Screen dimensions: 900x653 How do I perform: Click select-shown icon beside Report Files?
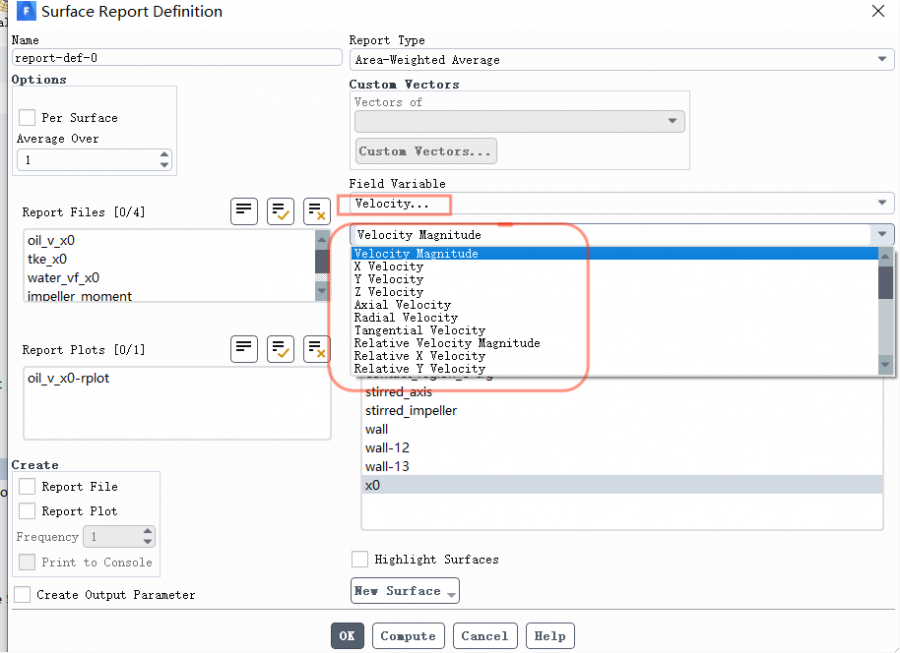281,211
